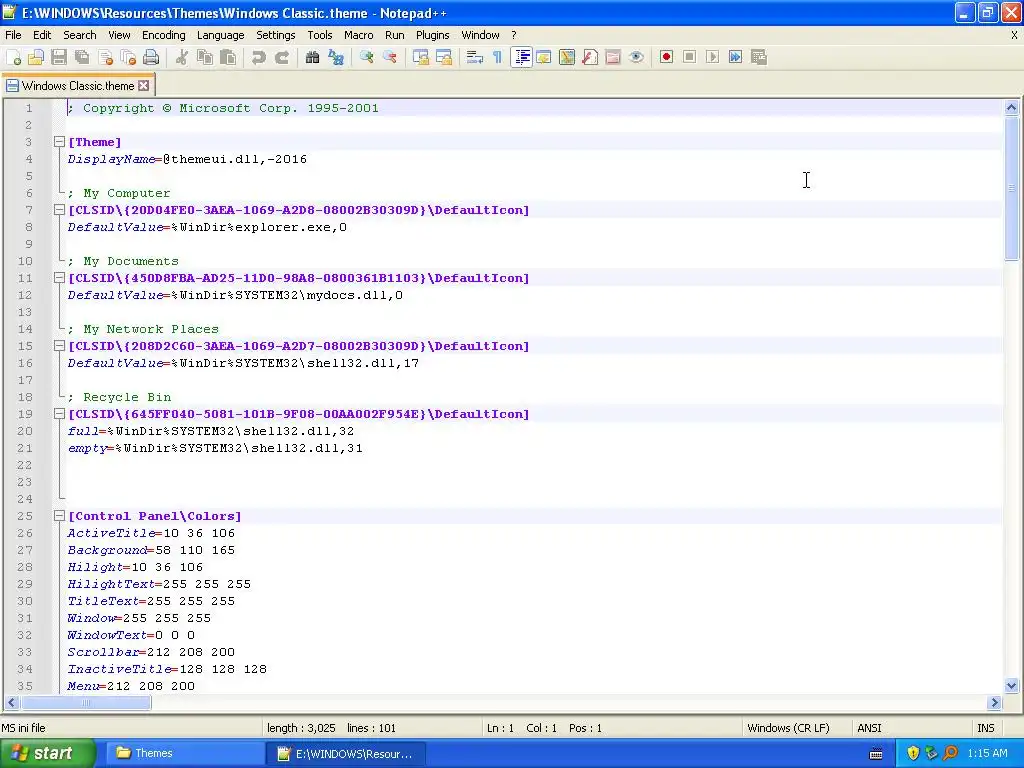1024x768 pixels.
Task: Click the MS ini file status label
Action: point(24,728)
